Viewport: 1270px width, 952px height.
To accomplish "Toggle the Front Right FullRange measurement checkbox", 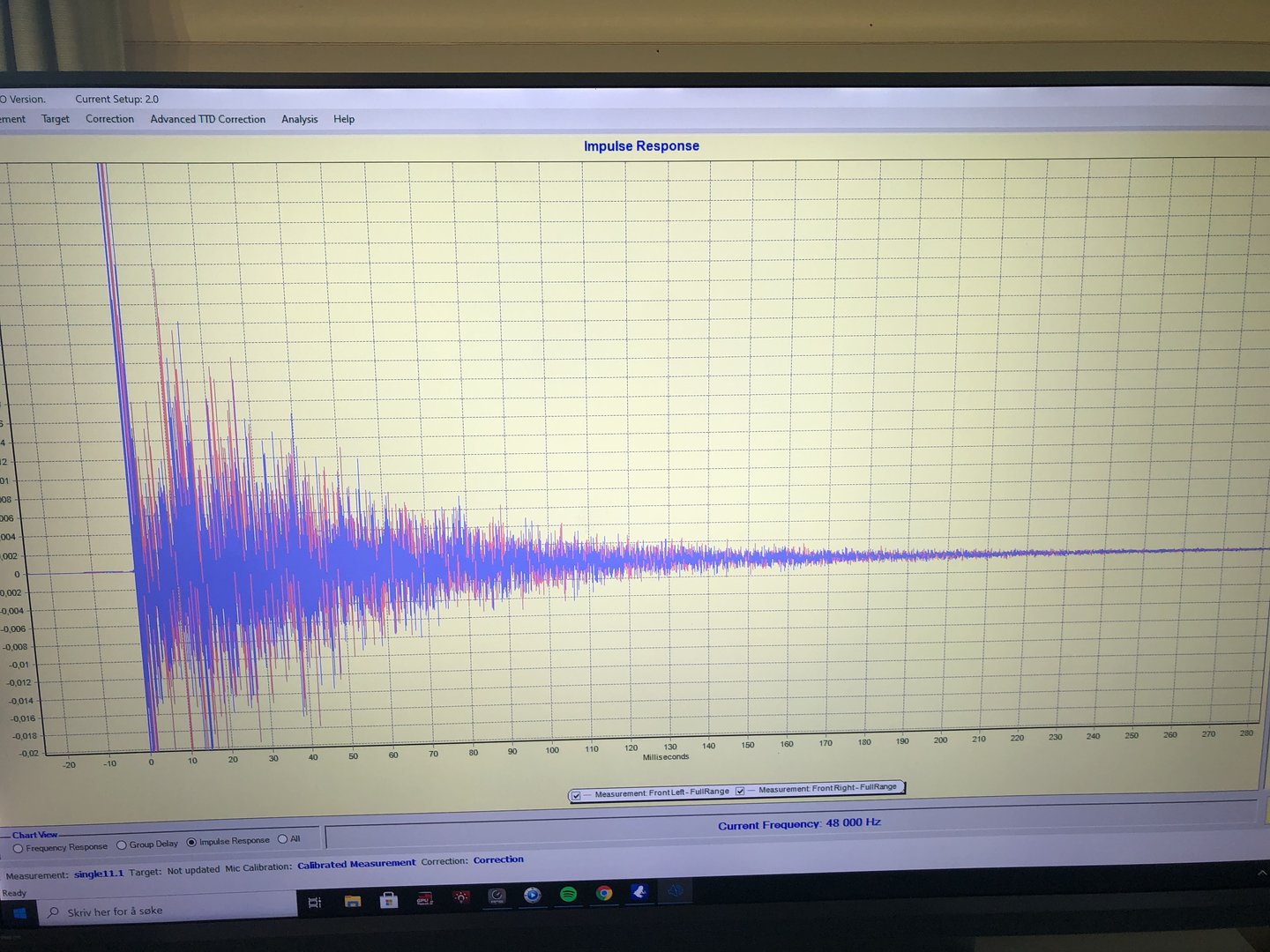I will [740, 791].
